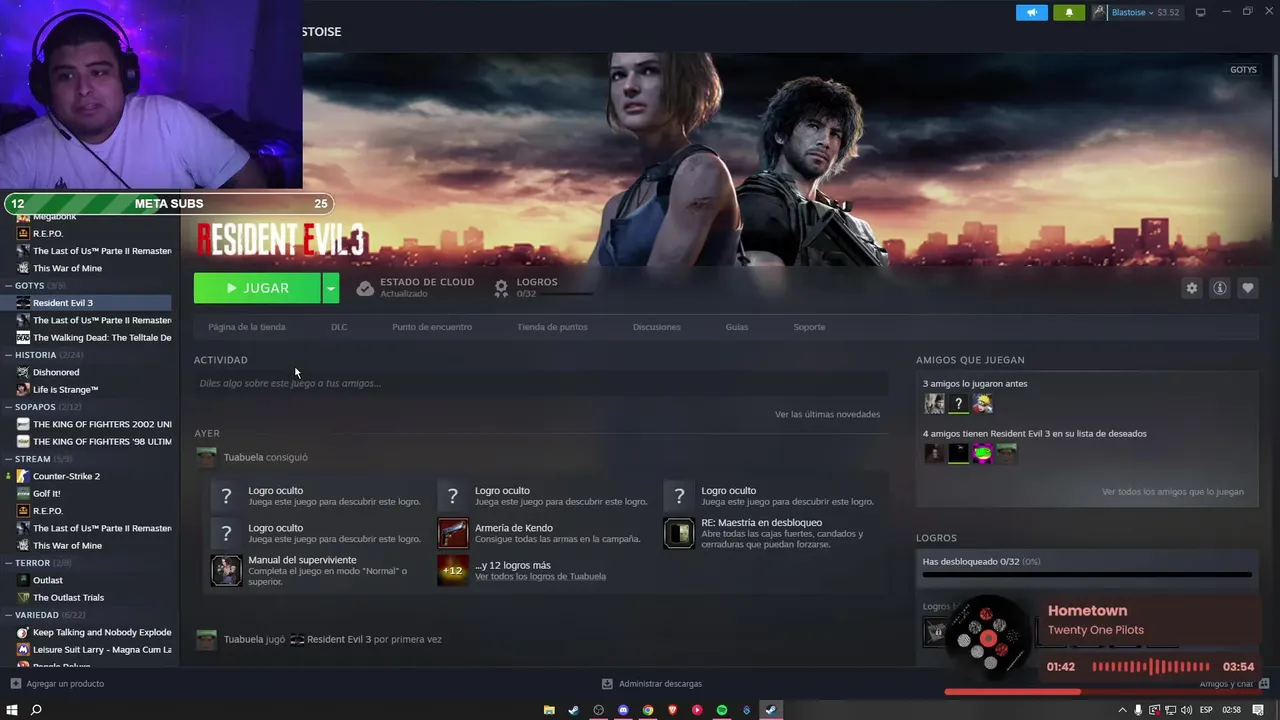The width and height of the screenshot is (1280, 720).
Task: Click the Windows Start button
Action: (x=12, y=710)
